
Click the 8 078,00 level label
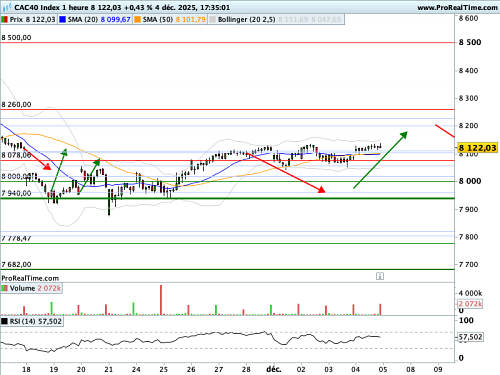(16, 155)
